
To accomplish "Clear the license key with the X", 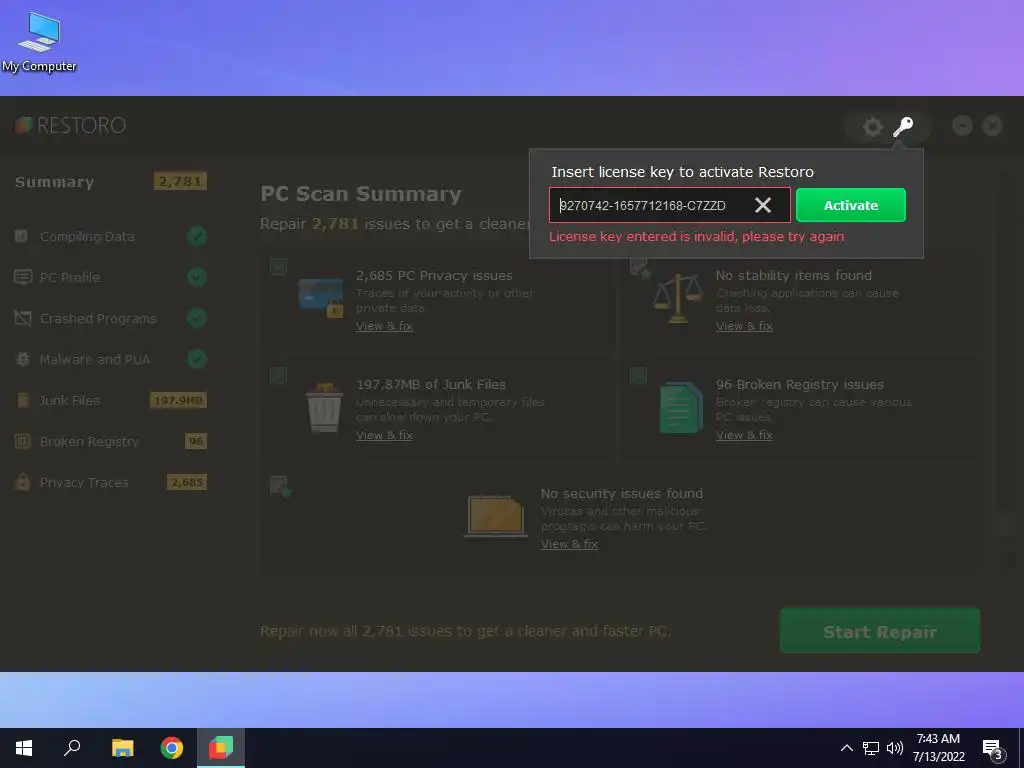I will [x=763, y=205].
